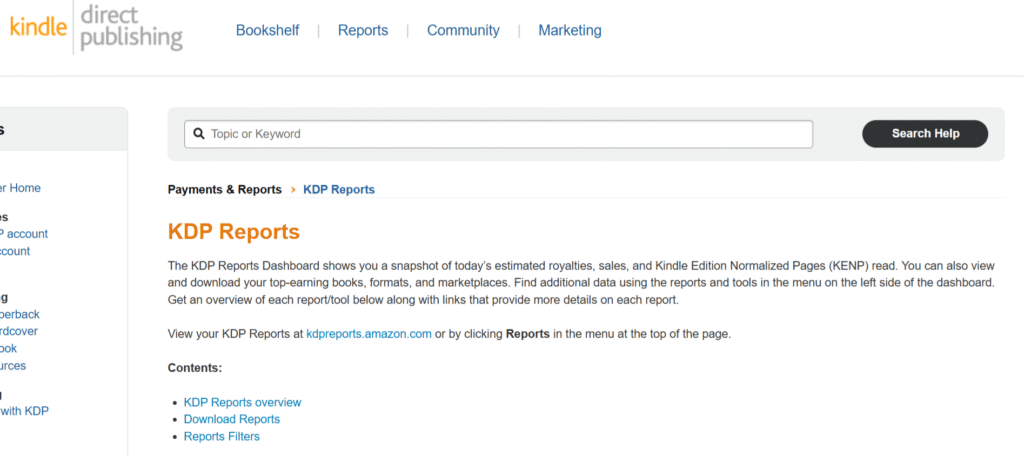Open sidebar link ending in 'with KDP'

click(x=24, y=411)
